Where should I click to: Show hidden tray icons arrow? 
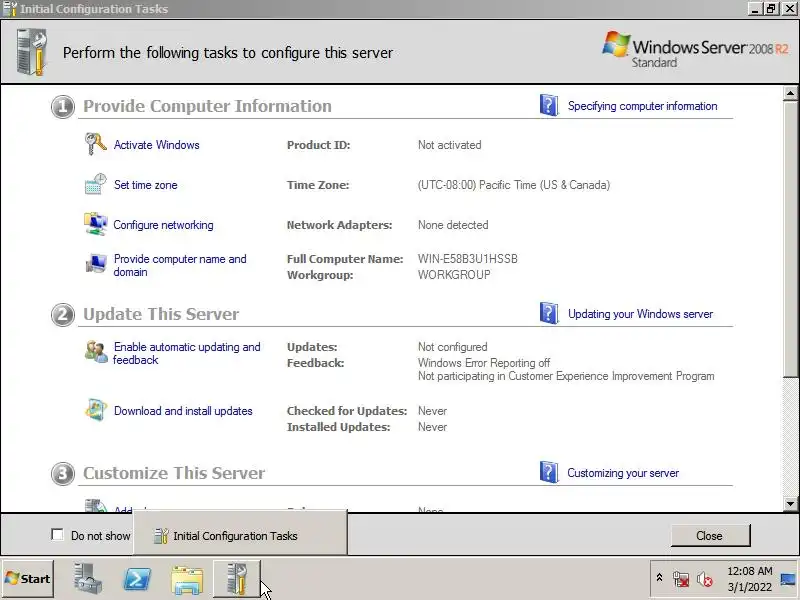tap(659, 578)
